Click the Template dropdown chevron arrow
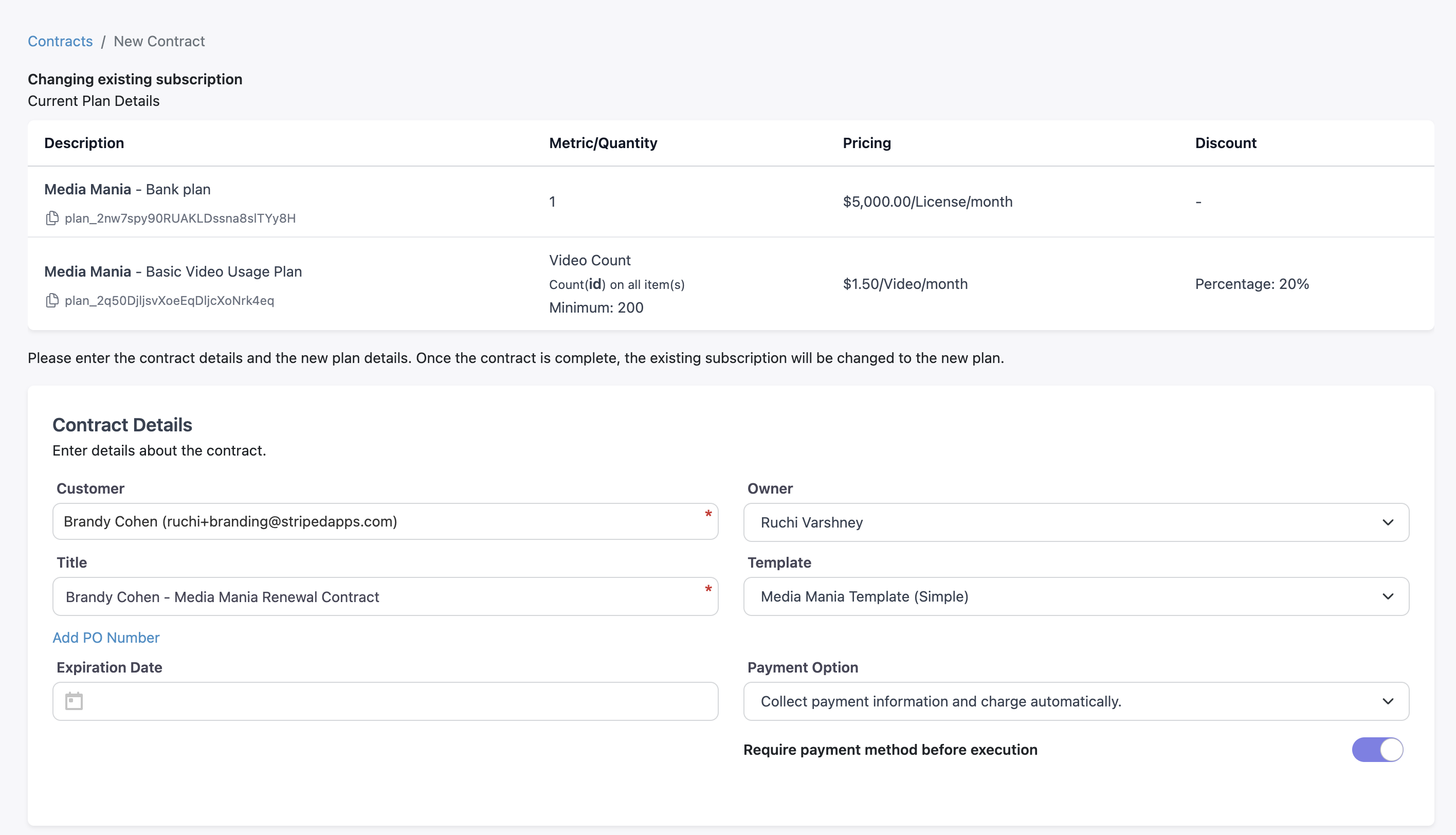Screen dimensions: 1456x835 pos(1388,596)
